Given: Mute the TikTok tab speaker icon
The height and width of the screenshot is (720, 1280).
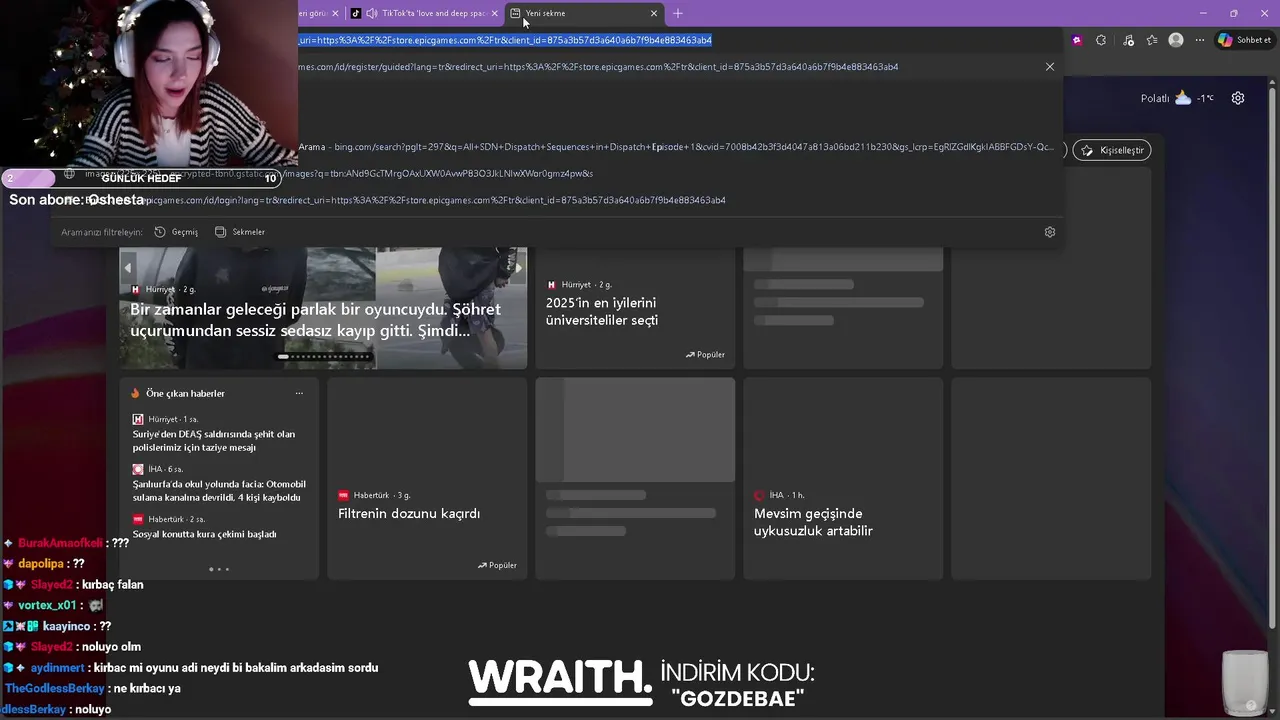Looking at the screenshot, I should tap(372, 13).
